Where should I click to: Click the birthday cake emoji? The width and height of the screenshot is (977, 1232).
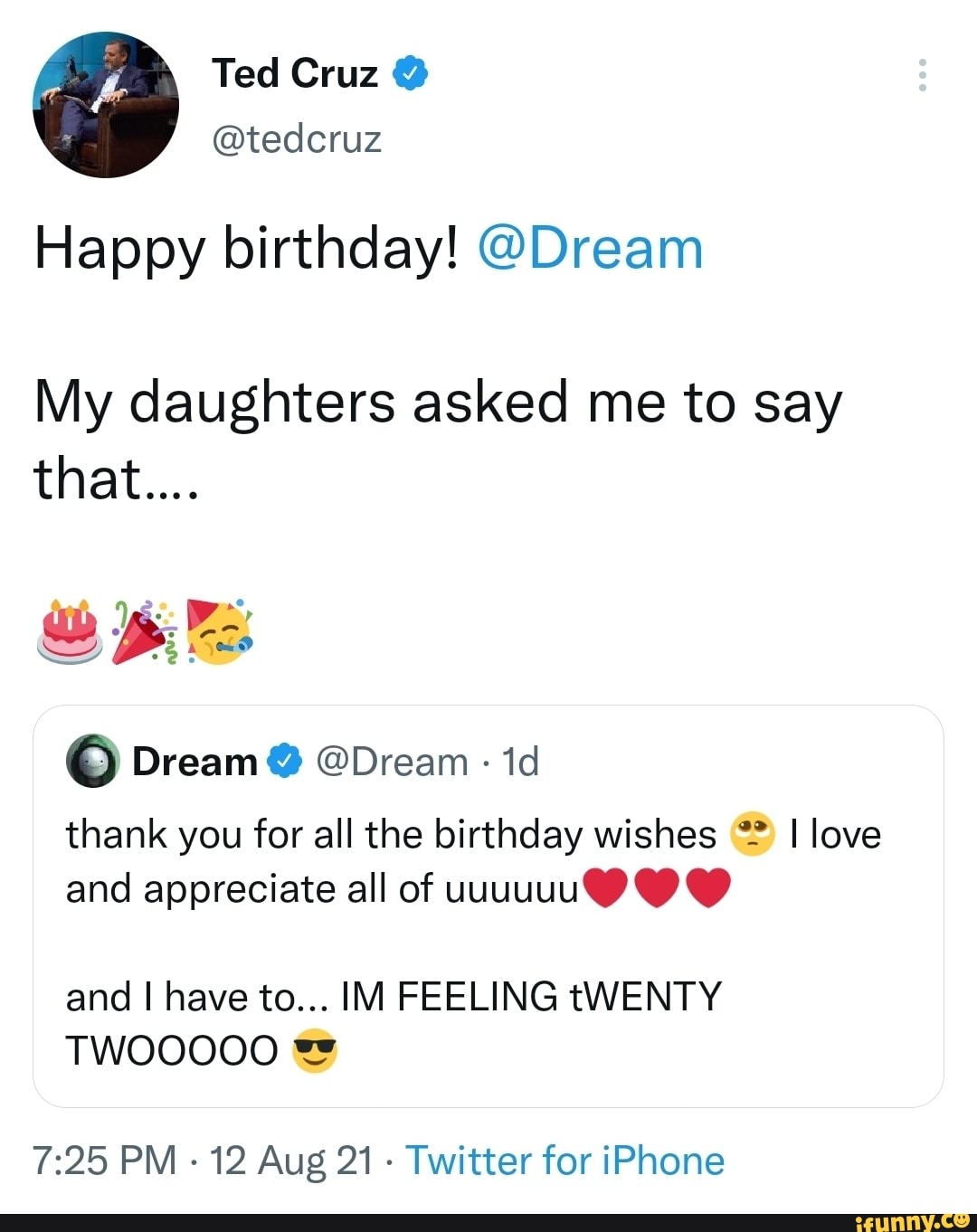pyautogui.click(x=70, y=630)
